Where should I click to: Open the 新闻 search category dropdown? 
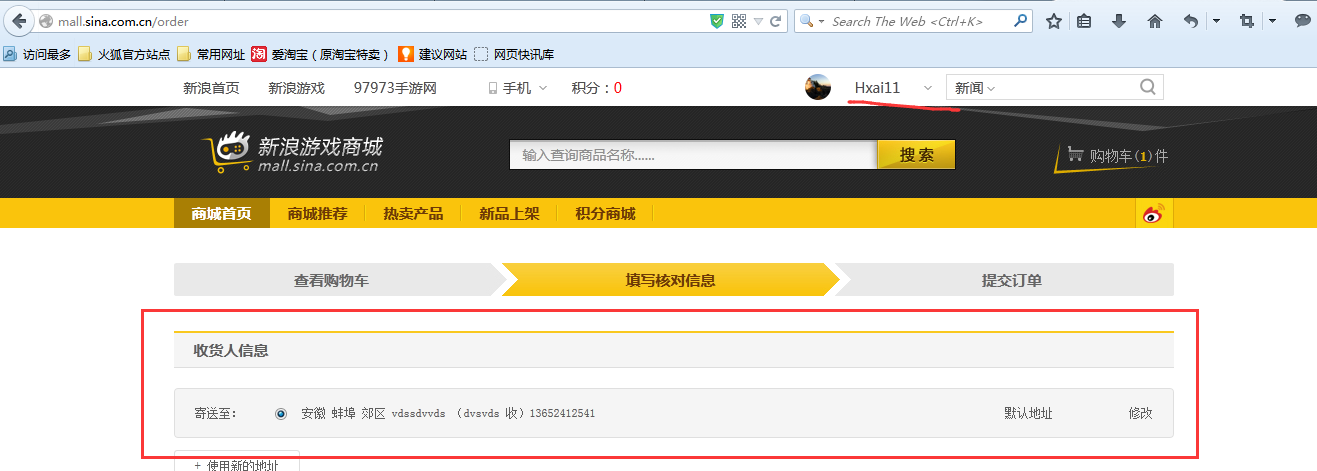(x=975, y=88)
